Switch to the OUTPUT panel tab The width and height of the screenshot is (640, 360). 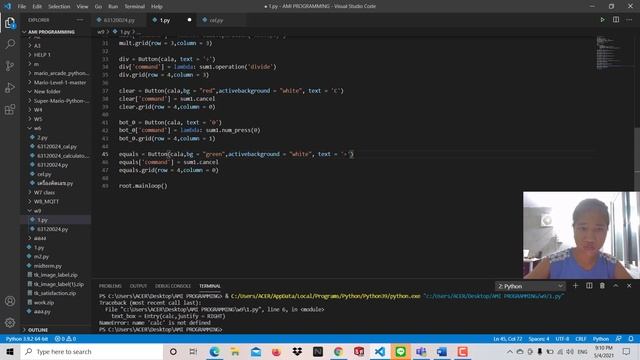pyautogui.click(x=138, y=286)
